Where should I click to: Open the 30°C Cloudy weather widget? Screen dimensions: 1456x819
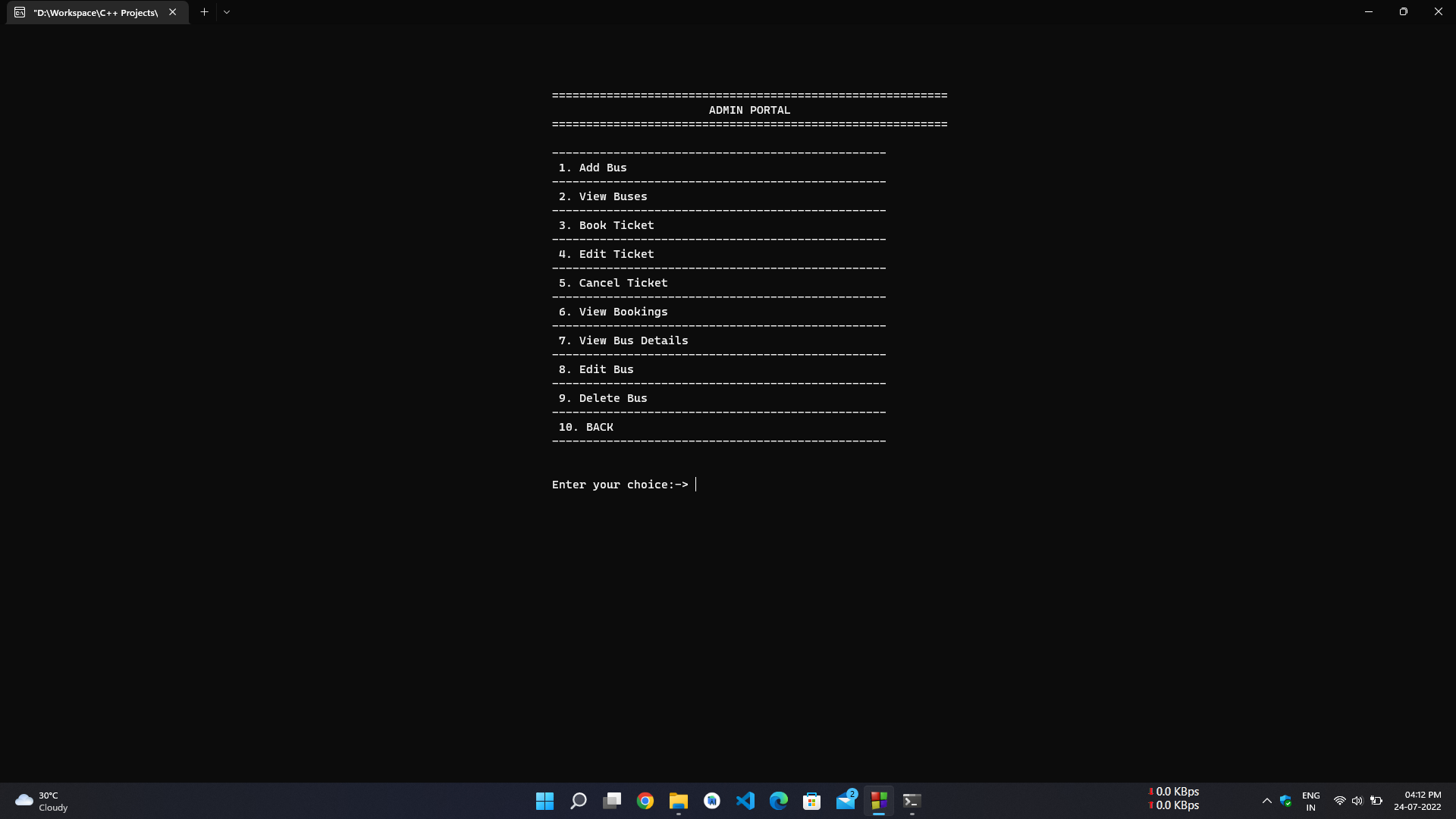click(x=42, y=801)
